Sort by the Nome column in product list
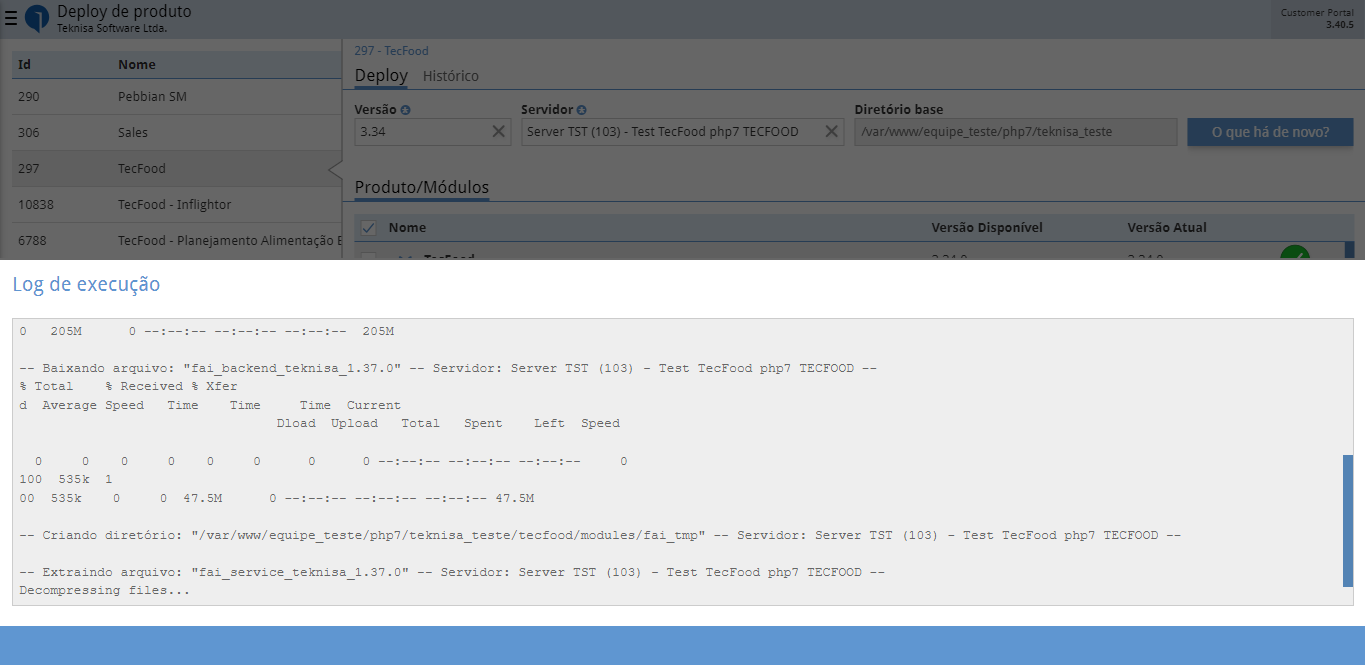Screen dimensions: 1365x665 point(137,64)
